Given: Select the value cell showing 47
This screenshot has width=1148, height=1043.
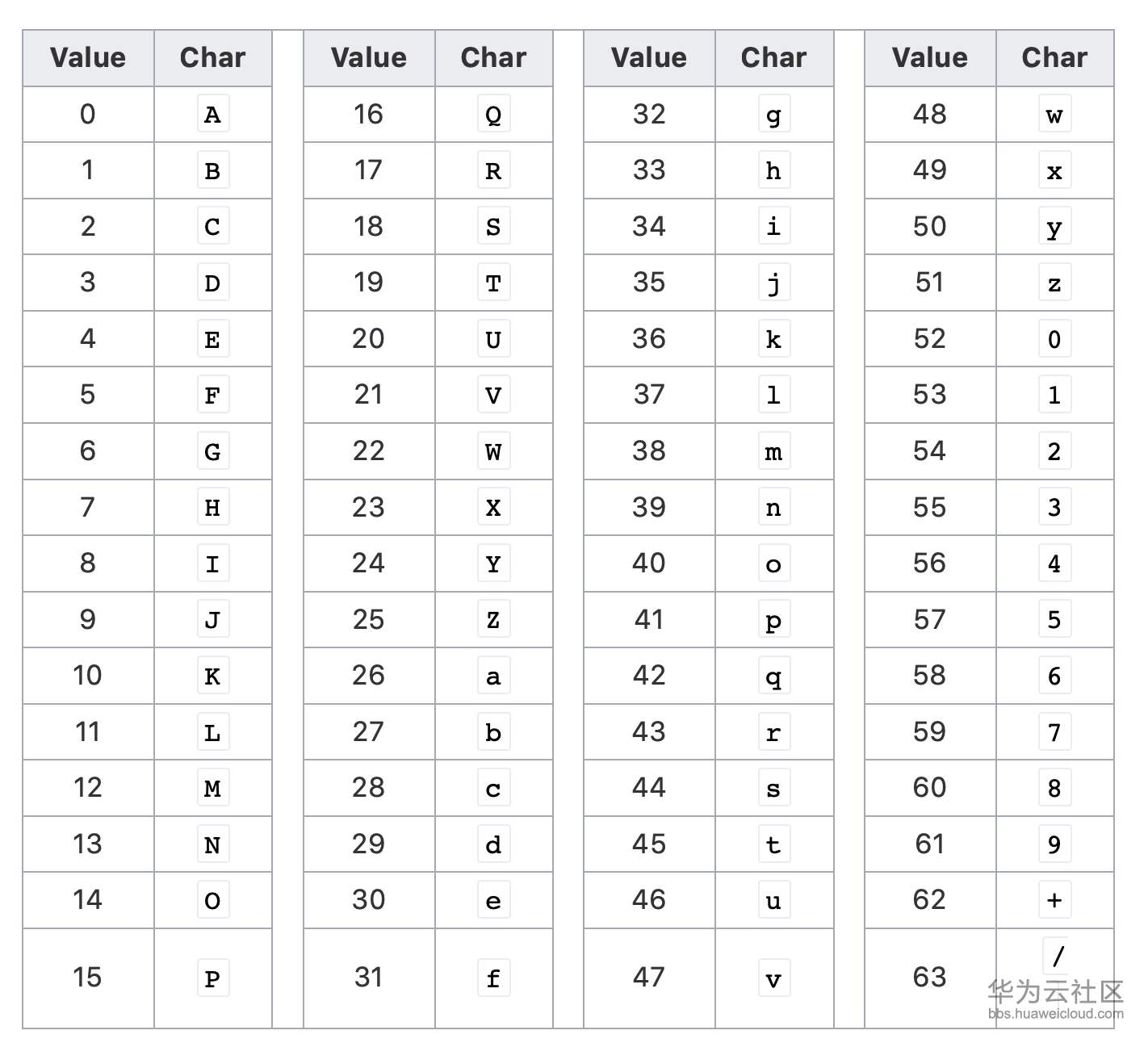Looking at the screenshot, I should coord(649,978).
